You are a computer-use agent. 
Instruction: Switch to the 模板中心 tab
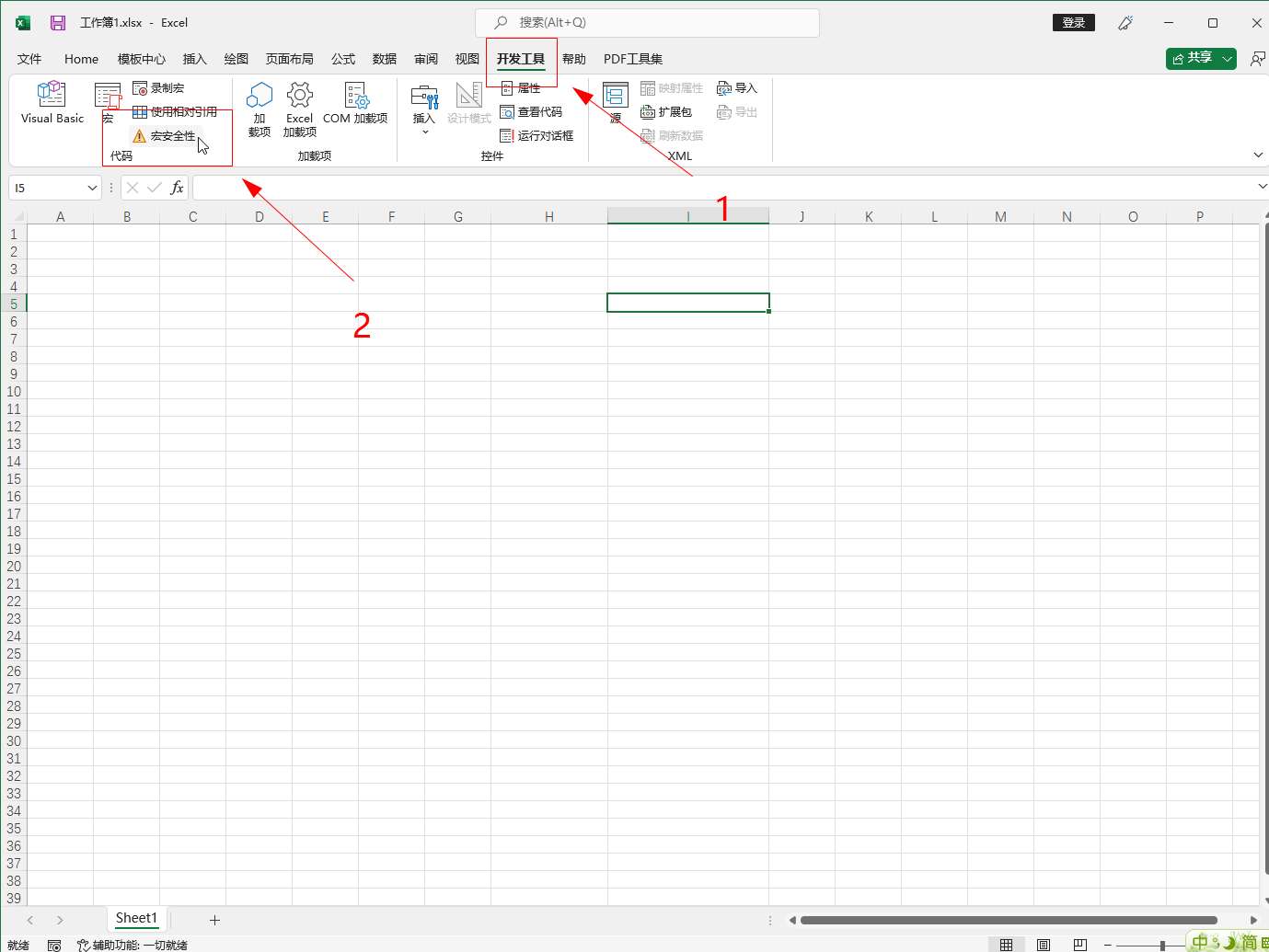click(x=142, y=59)
